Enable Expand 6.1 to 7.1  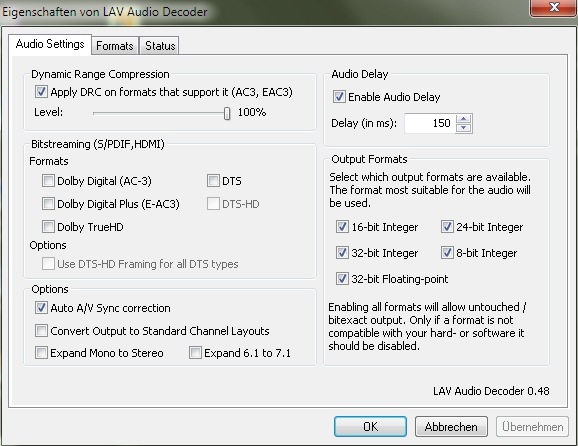click(195, 353)
